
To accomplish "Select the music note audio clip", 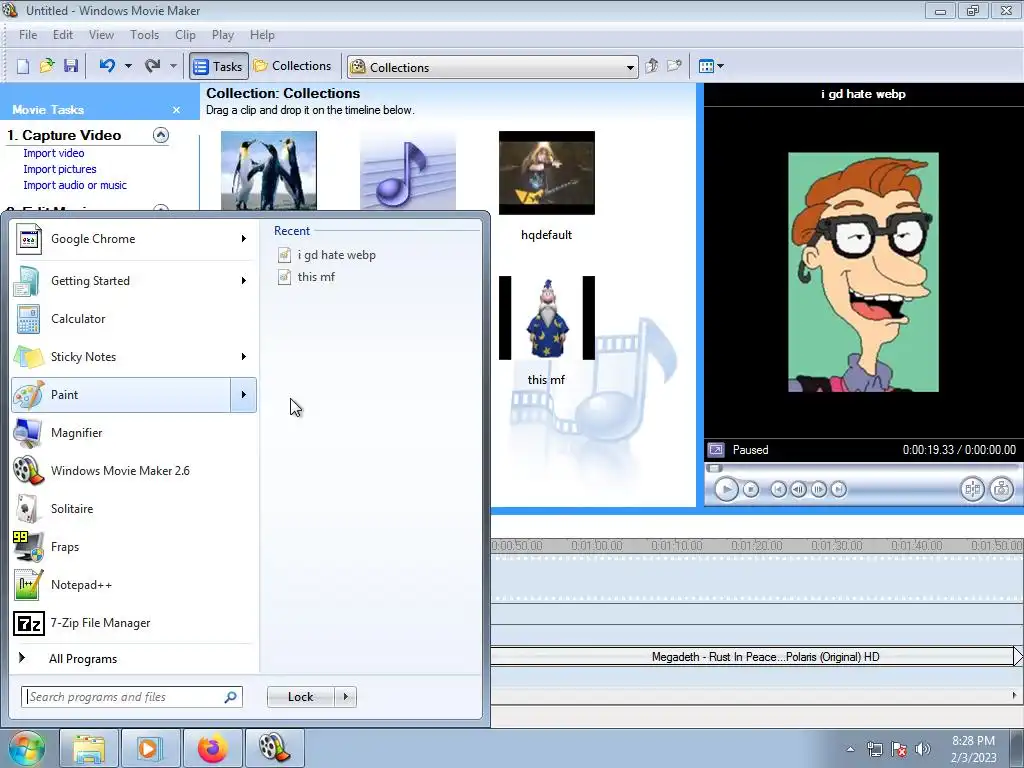I will click(408, 170).
